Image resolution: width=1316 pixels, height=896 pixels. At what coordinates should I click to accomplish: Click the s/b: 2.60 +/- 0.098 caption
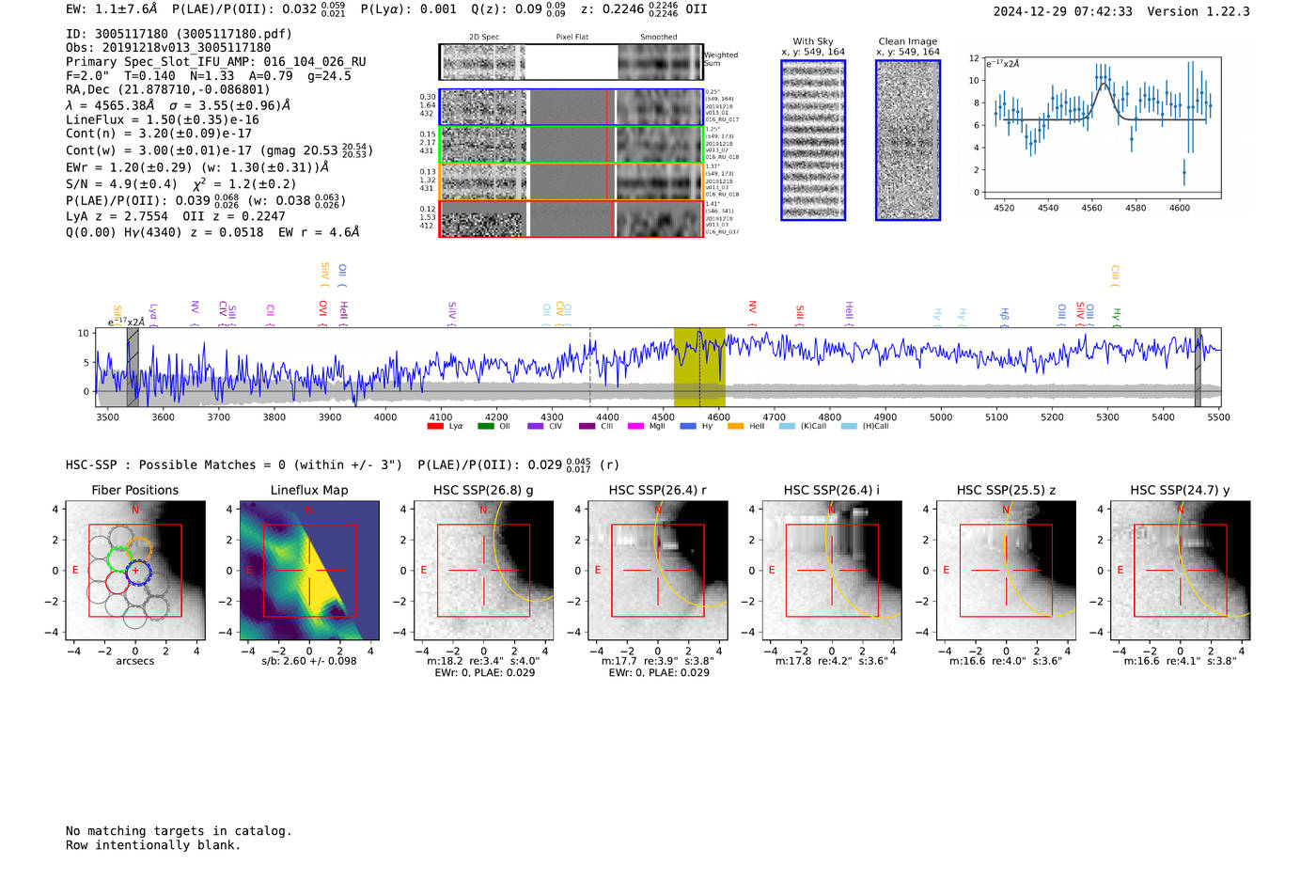[309, 661]
